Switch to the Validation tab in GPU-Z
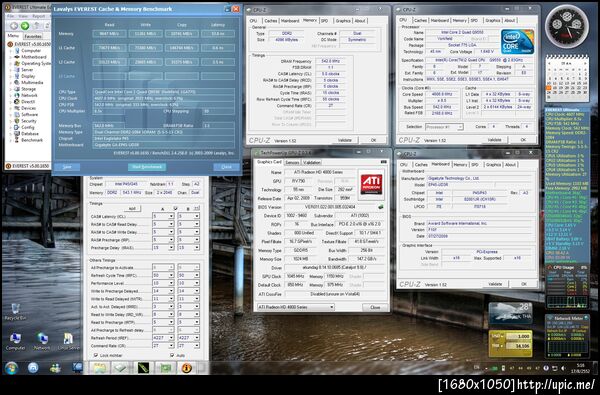600x395 pixels. (311, 163)
